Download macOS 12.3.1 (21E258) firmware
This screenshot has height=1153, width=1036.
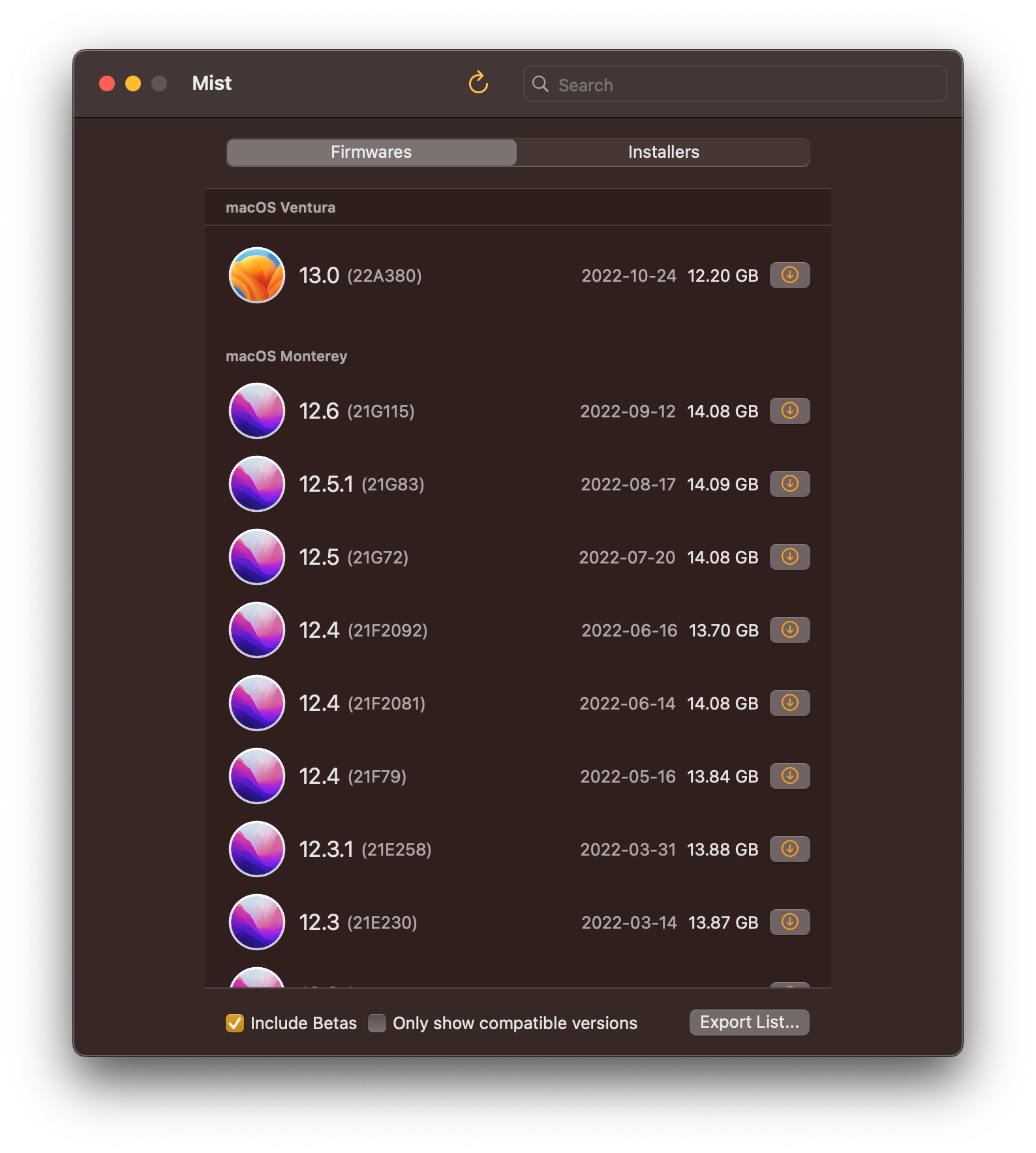(789, 849)
